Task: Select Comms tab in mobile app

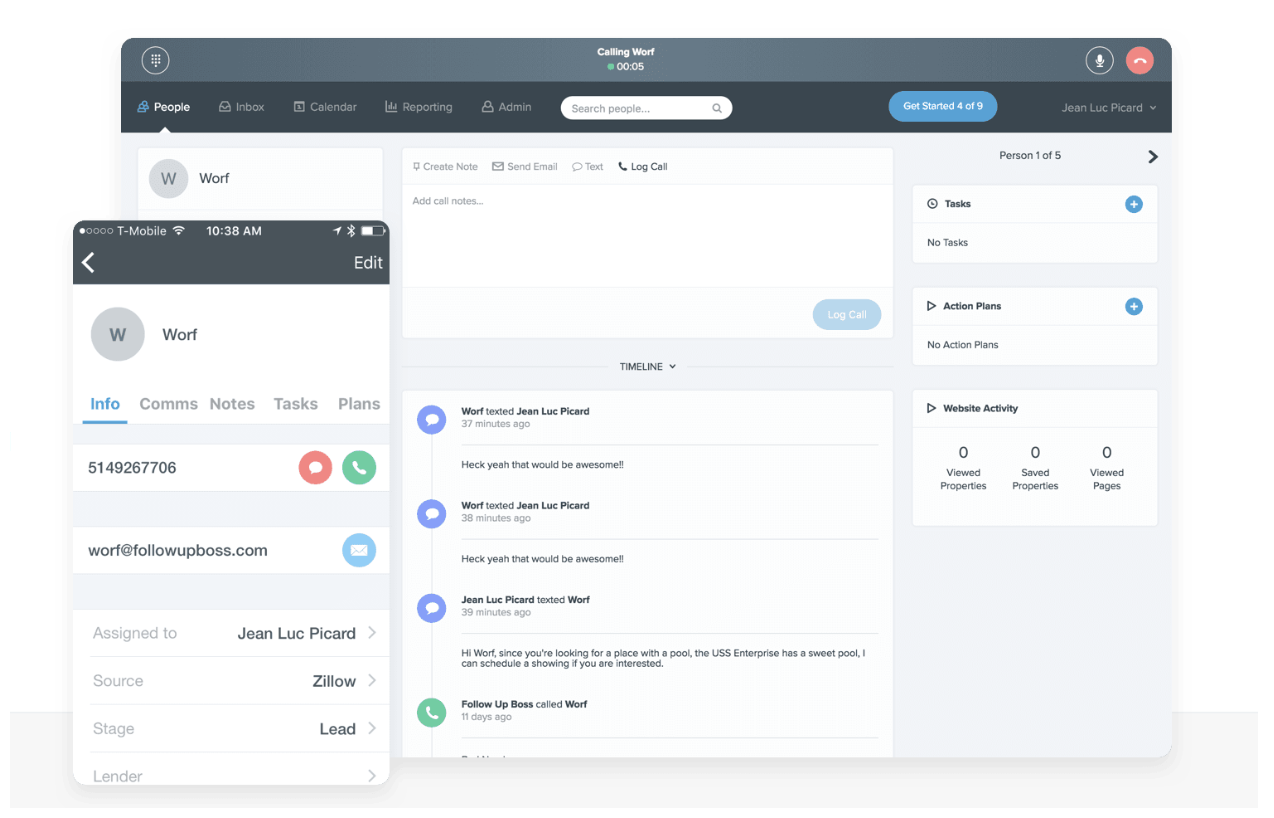Action: (168, 404)
